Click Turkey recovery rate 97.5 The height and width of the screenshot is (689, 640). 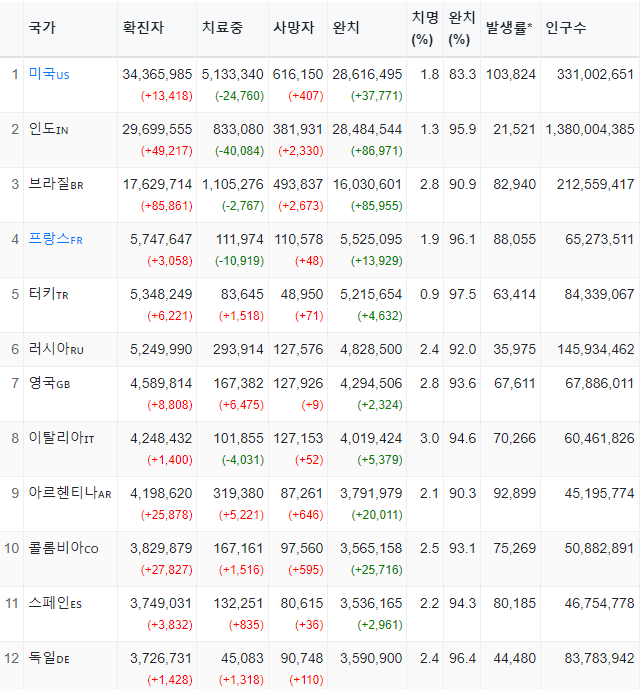(x=462, y=294)
